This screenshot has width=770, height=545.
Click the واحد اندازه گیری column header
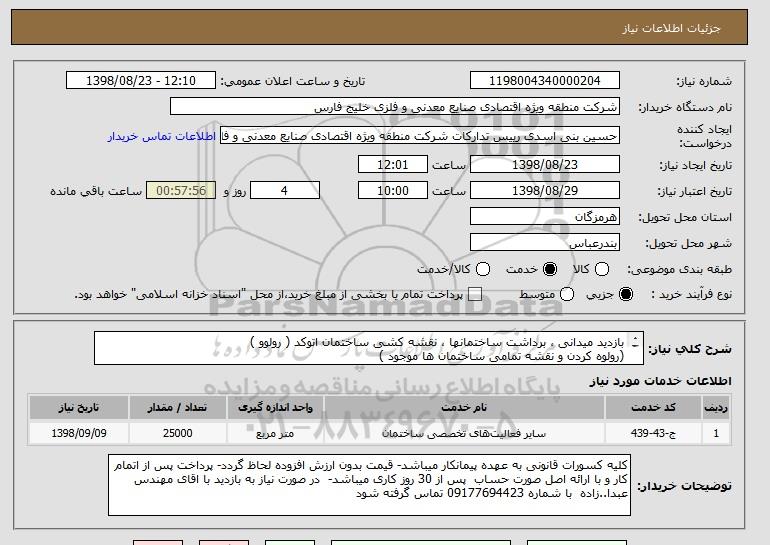click(275, 408)
